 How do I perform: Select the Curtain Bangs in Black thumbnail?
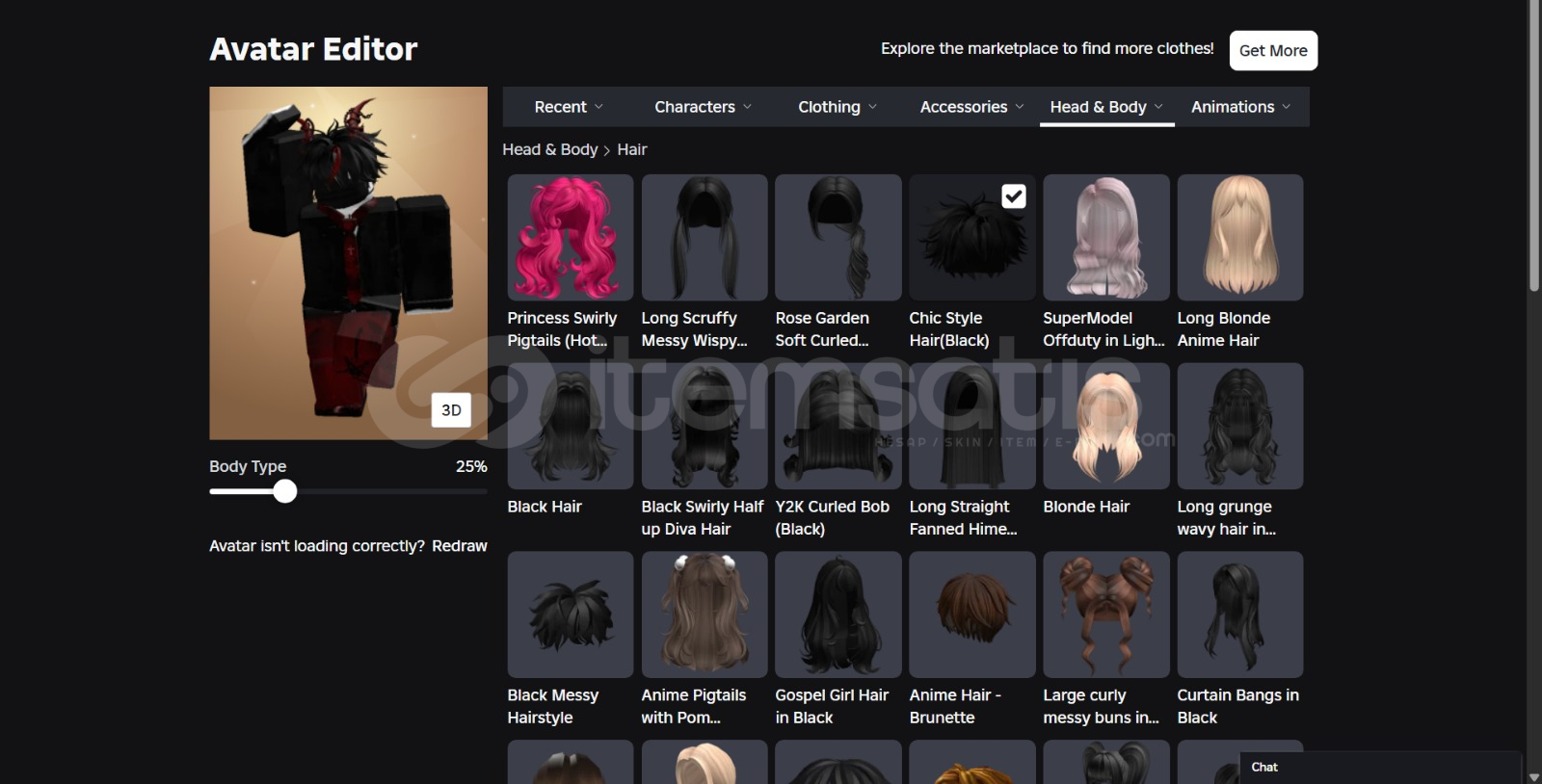[x=1239, y=614]
